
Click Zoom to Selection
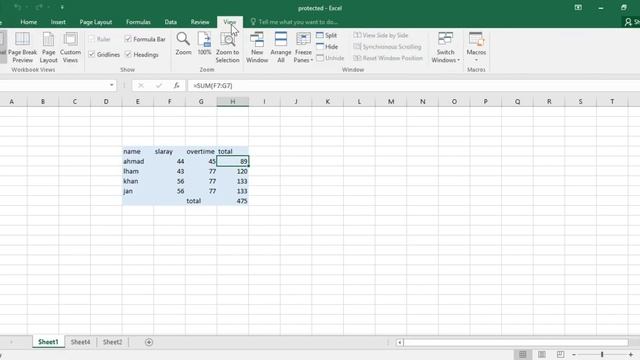(227, 47)
